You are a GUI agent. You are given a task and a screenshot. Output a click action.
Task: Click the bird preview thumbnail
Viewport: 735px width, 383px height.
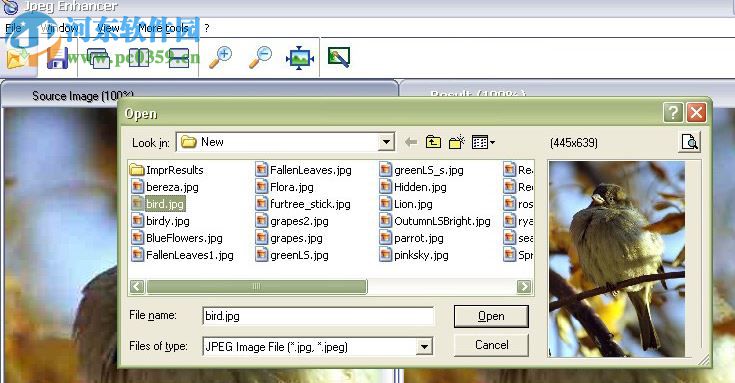point(617,259)
